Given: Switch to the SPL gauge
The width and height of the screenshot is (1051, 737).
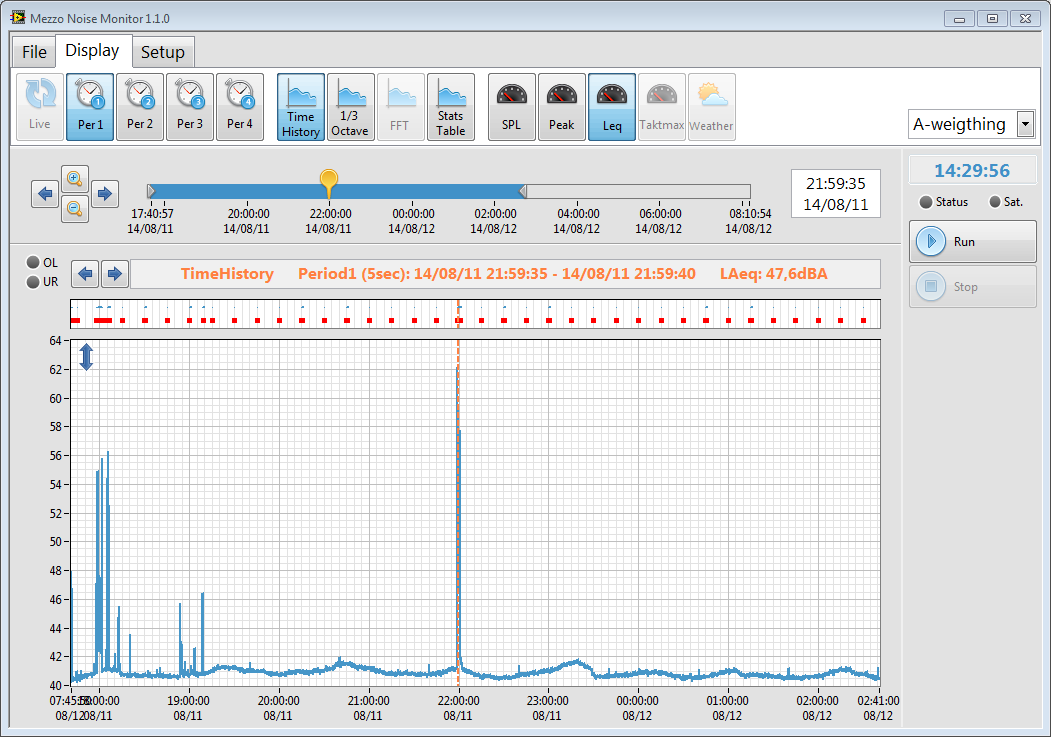Looking at the screenshot, I should (512, 106).
